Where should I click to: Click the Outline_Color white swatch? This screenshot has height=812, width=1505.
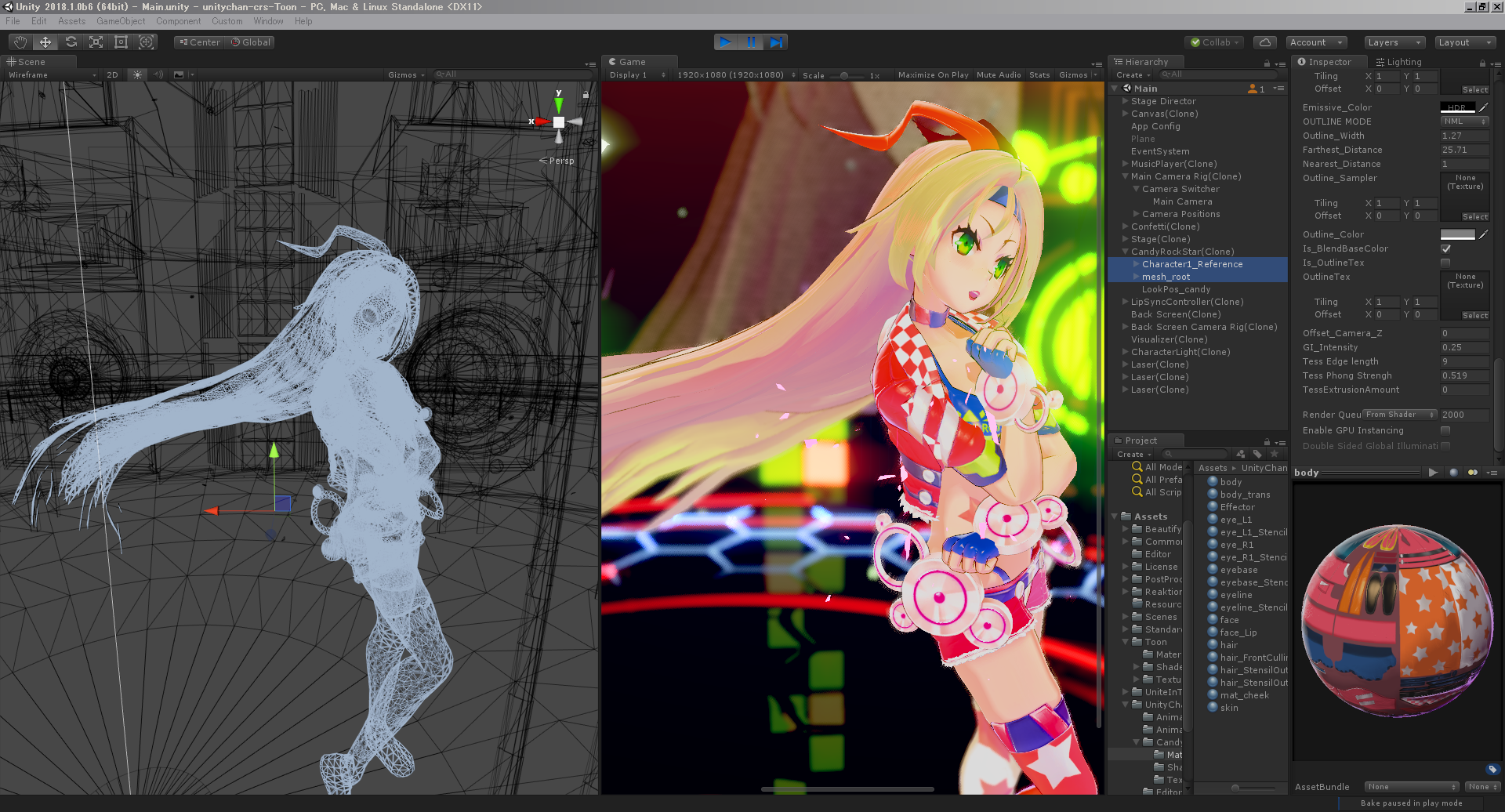(x=1458, y=234)
